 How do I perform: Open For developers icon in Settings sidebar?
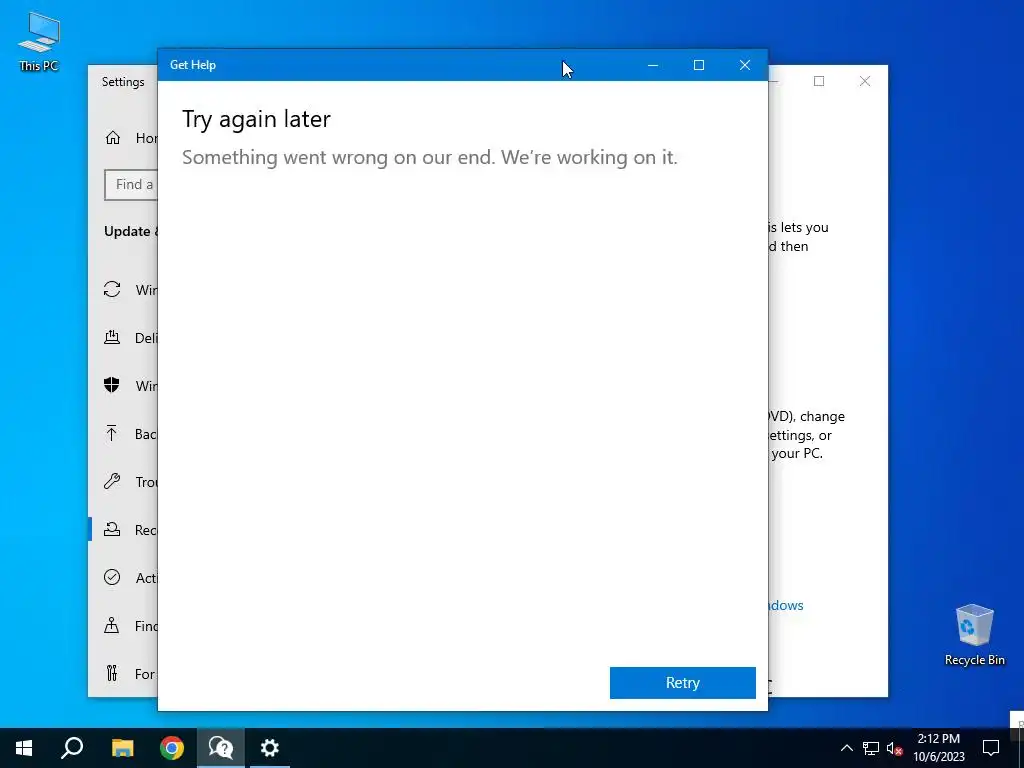pos(112,673)
